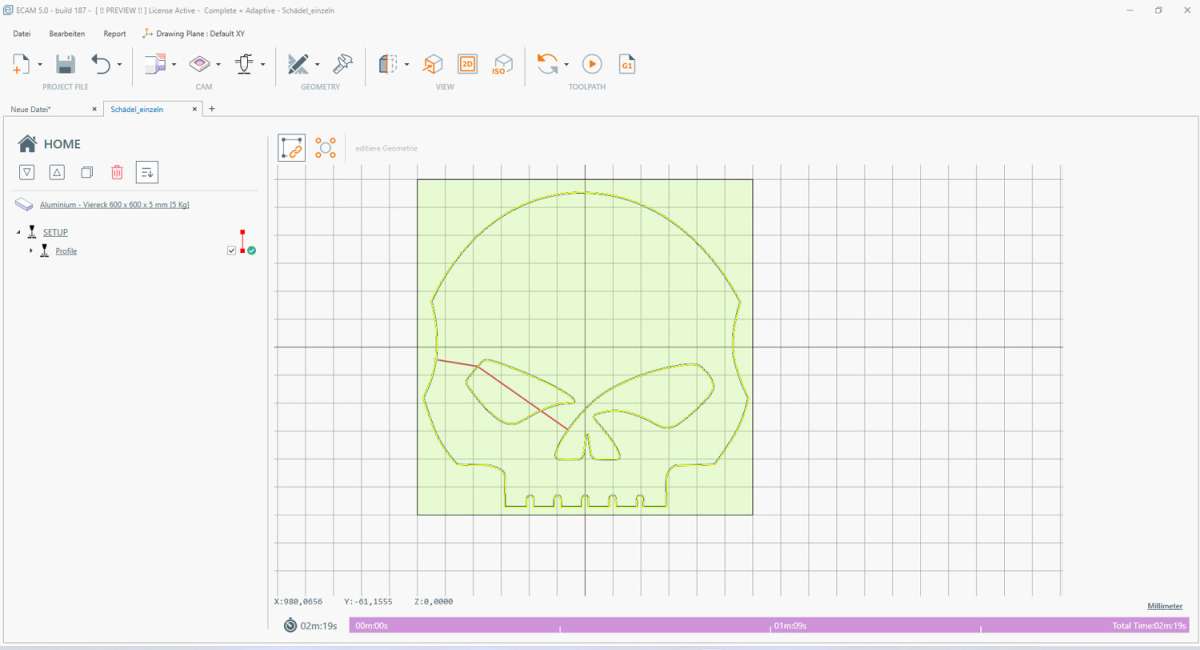
Task: Switch to the 2D view icon
Action: (x=467, y=65)
